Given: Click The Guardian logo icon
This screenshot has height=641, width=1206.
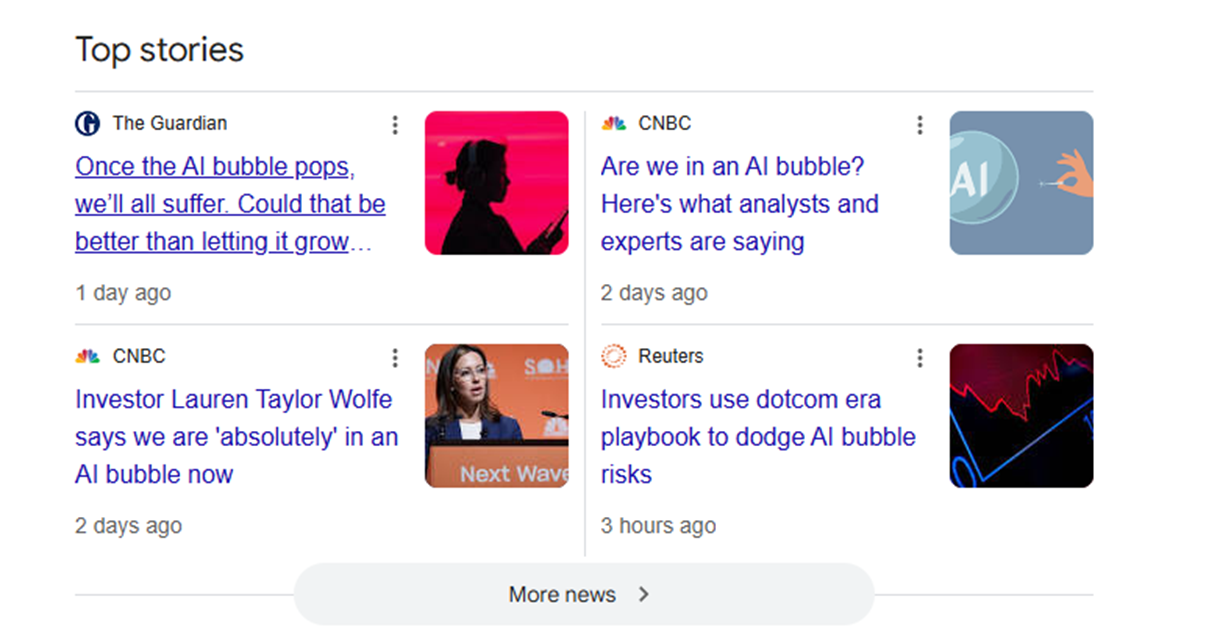Looking at the screenshot, I should point(87,124).
